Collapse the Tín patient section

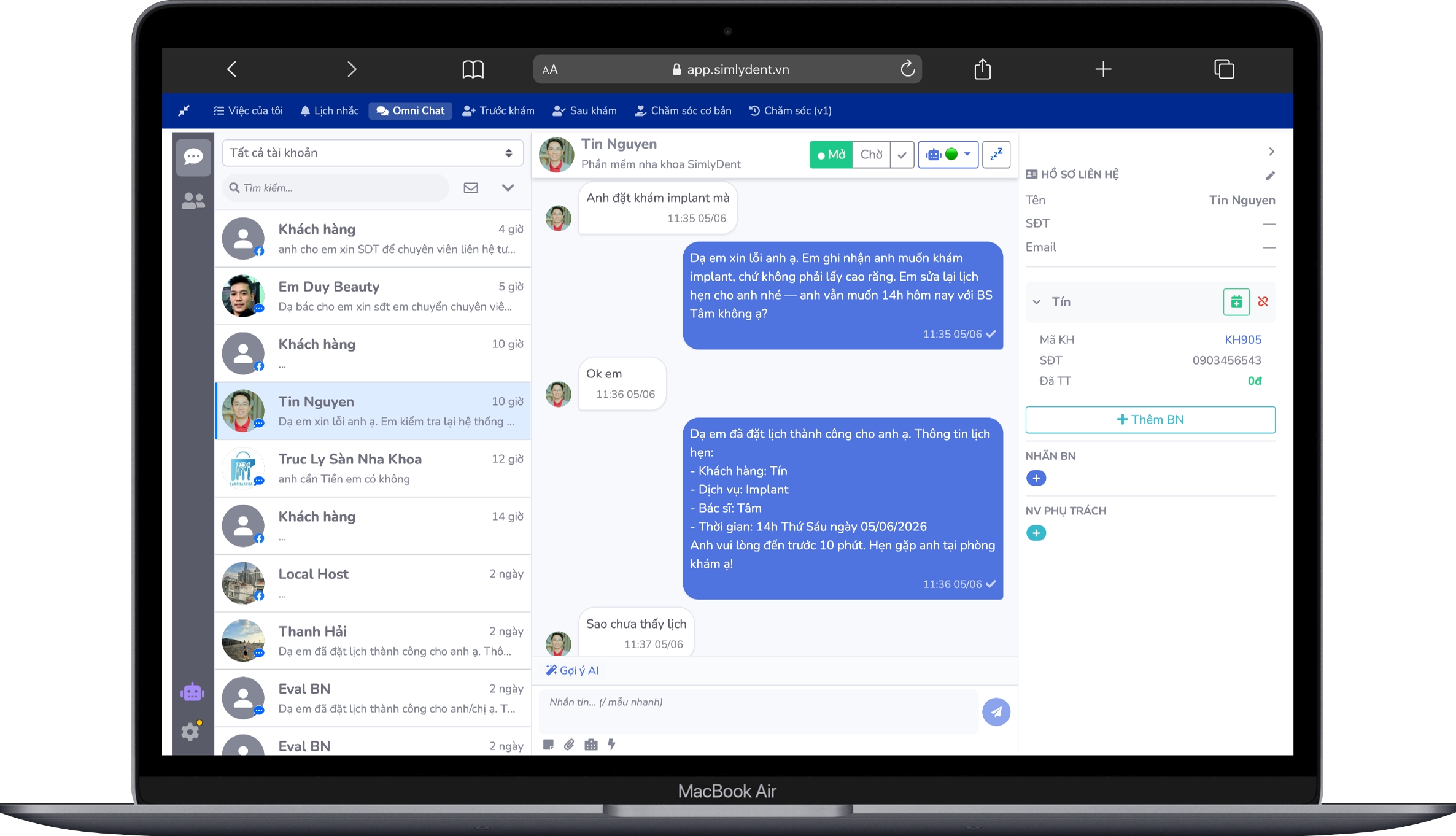point(1037,302)
